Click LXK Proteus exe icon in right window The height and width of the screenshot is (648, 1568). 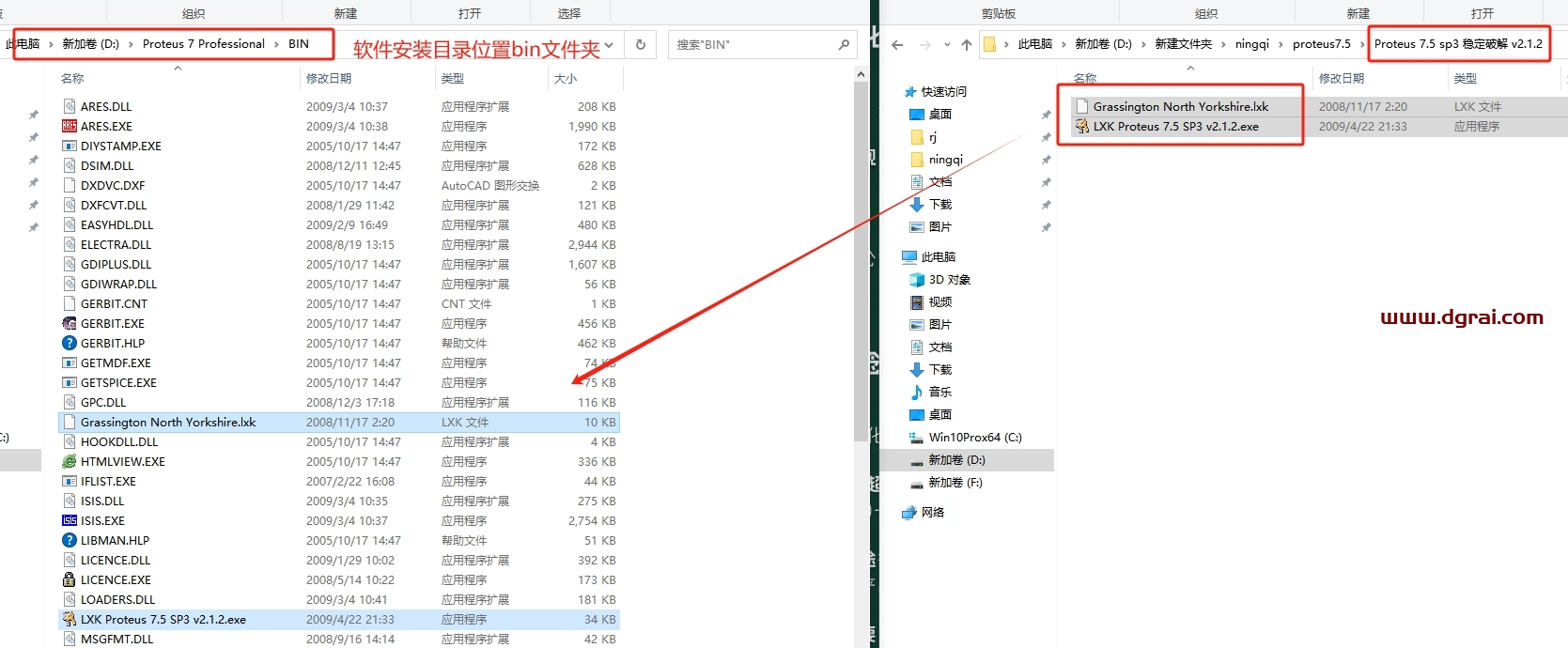tap(1081, 126)
